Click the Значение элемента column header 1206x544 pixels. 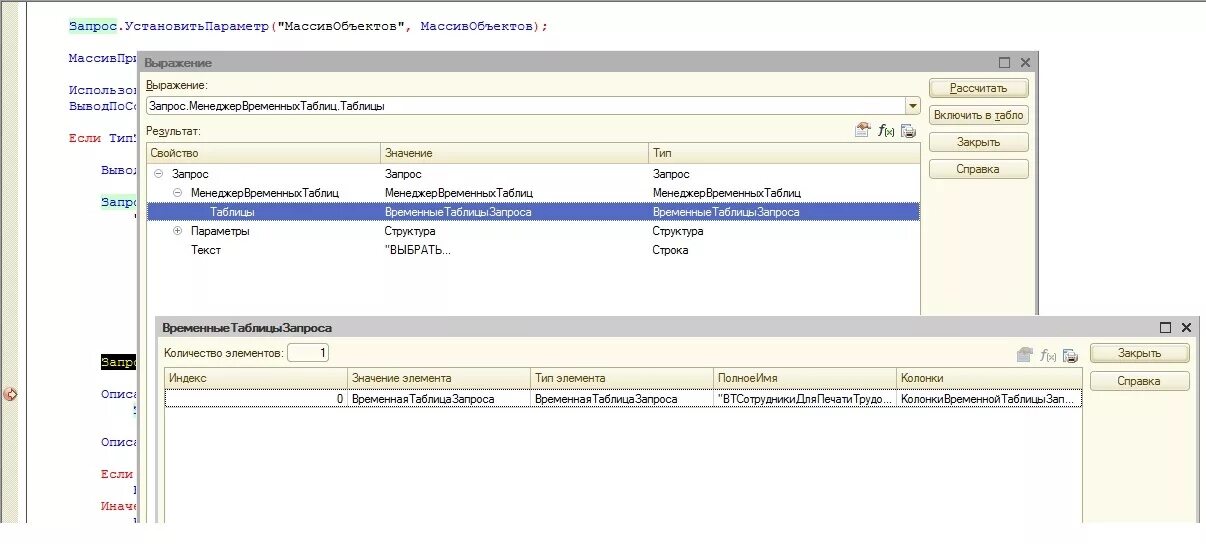pos(439,378)
